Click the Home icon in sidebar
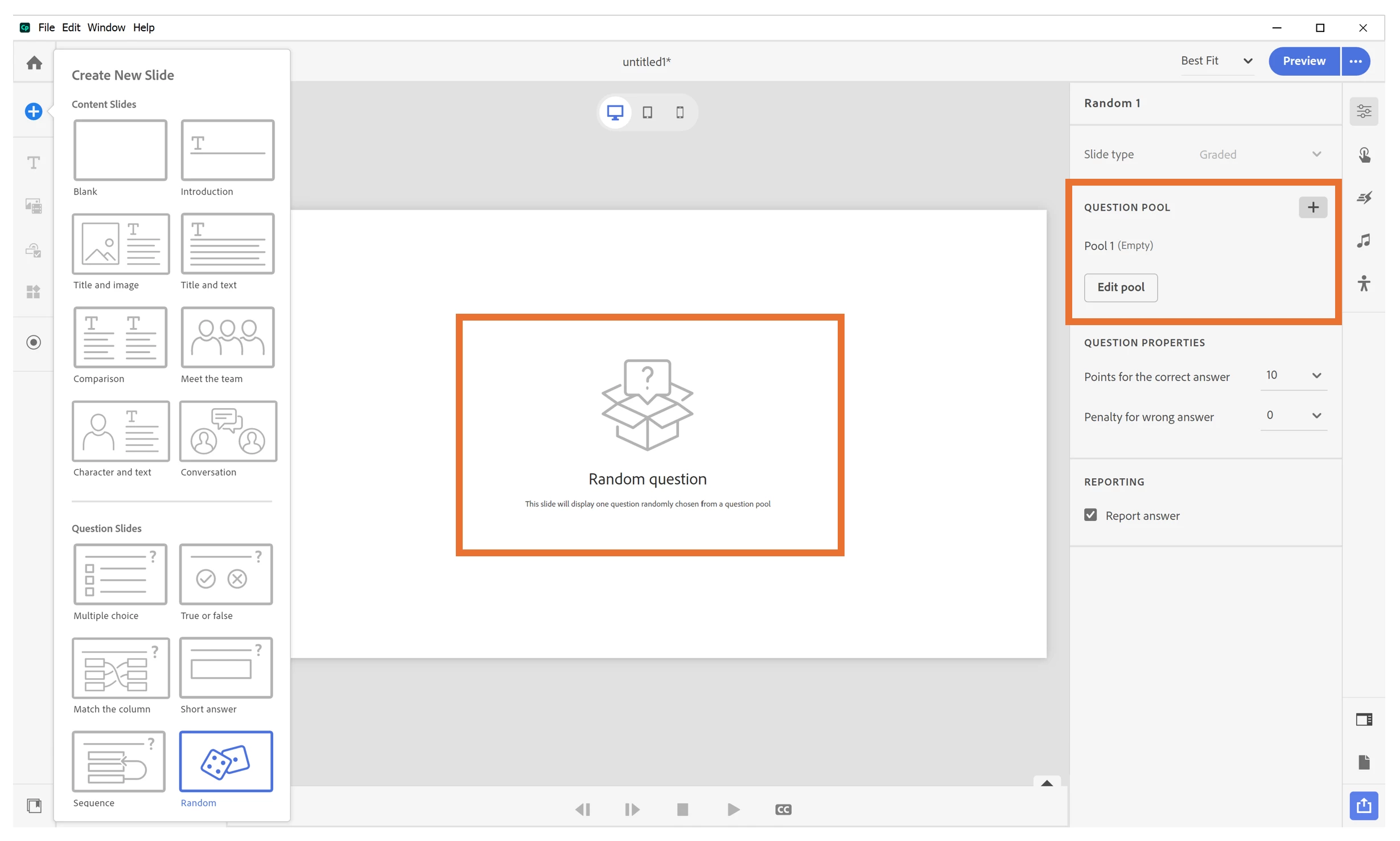 coord(34,62)
